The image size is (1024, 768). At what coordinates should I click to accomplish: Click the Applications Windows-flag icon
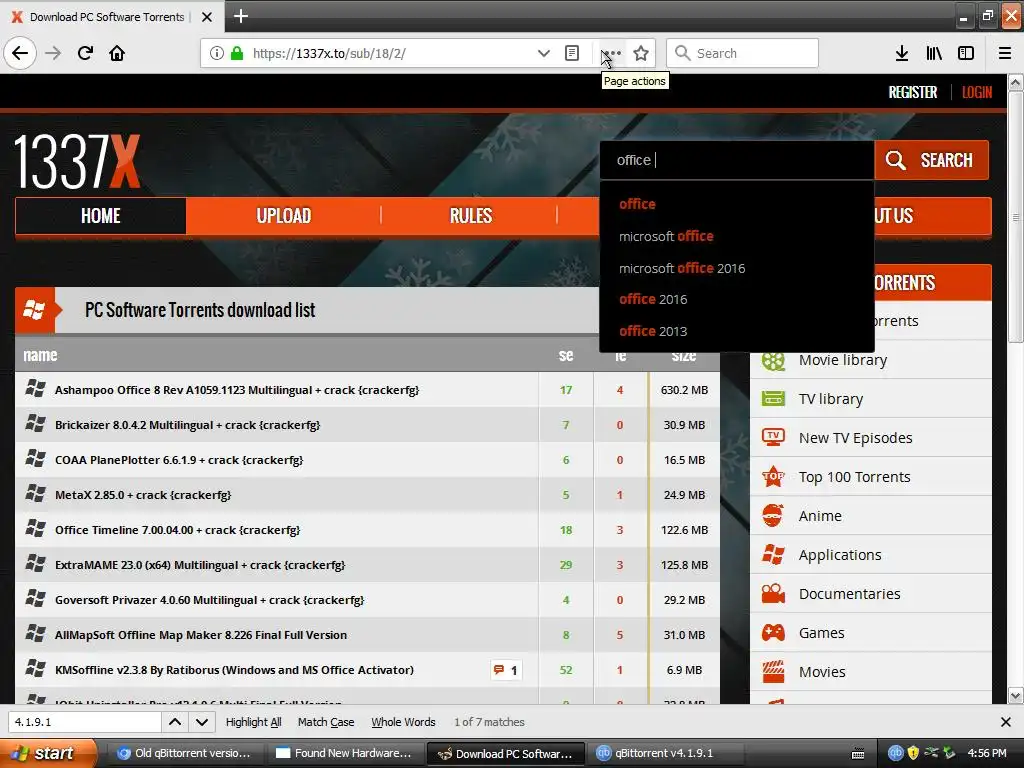[x=773, y=554]
